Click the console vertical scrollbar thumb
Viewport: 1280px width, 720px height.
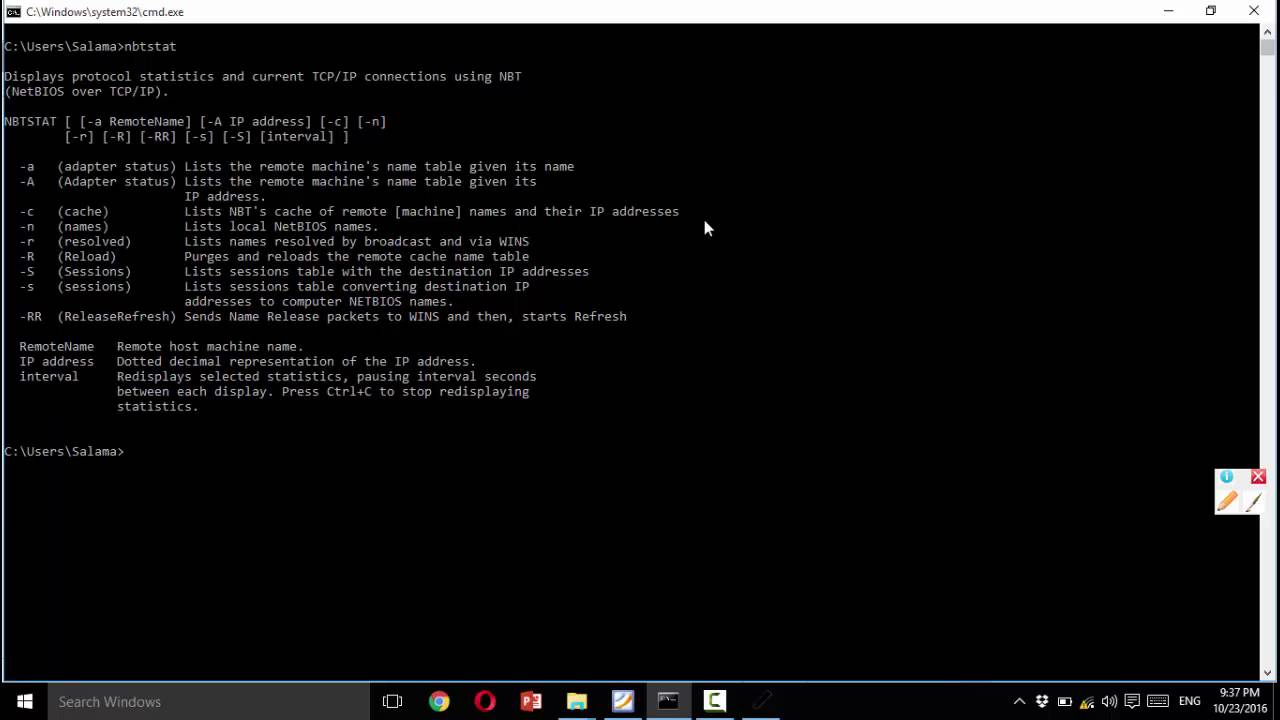pos(1268,47)
